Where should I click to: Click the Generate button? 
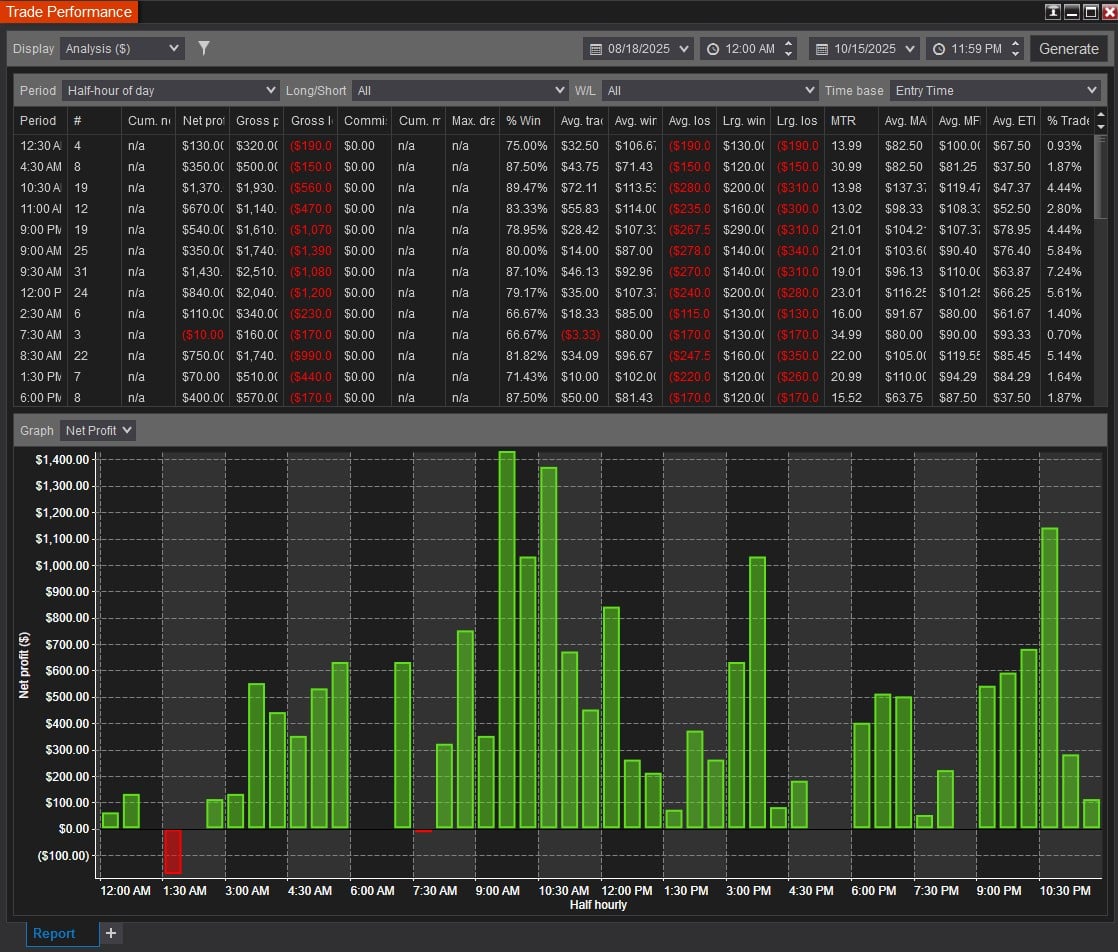1068,49
